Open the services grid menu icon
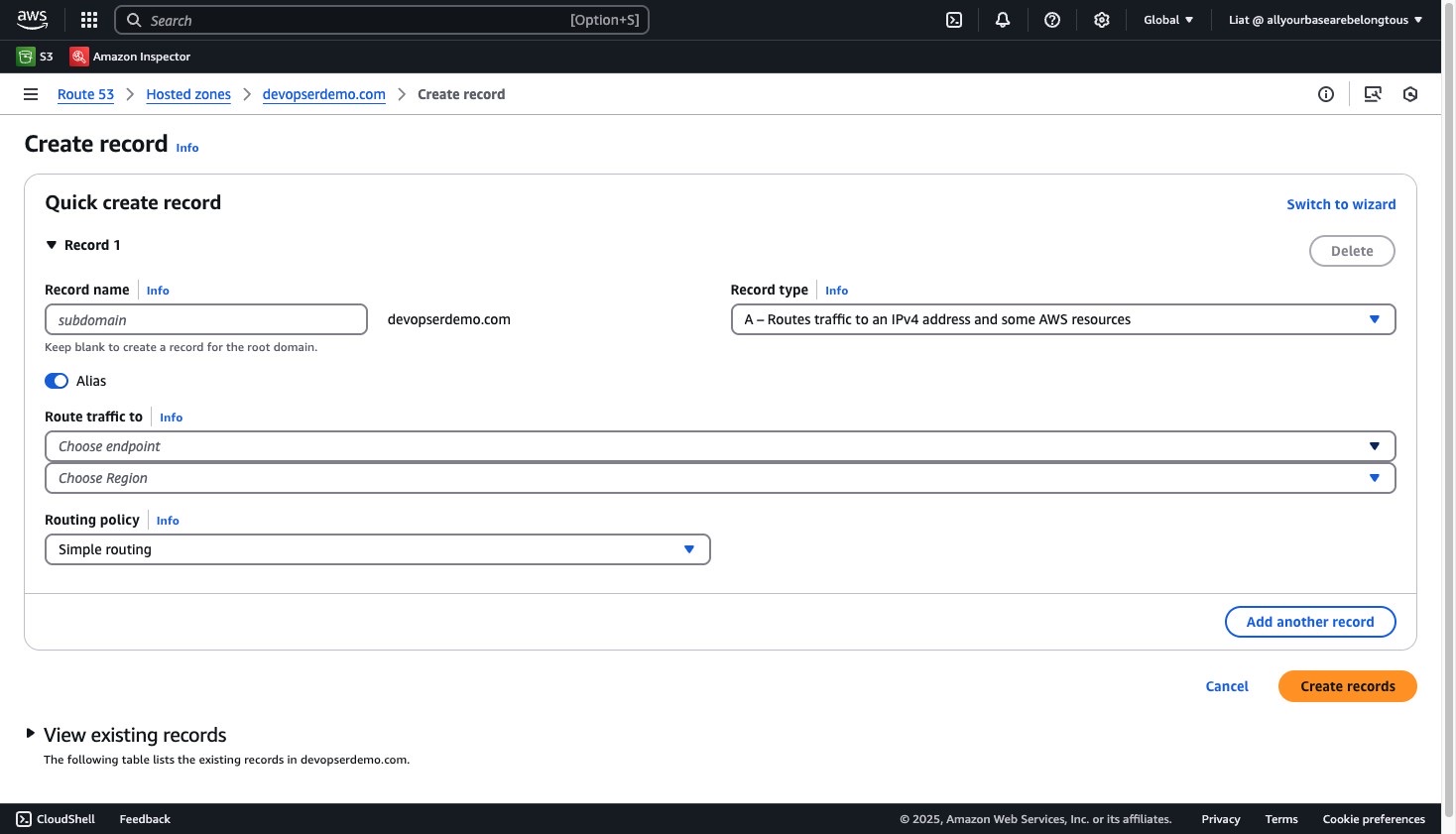Image resolution: width=1456 pixels, height=834 pixels. click(89, 20)
